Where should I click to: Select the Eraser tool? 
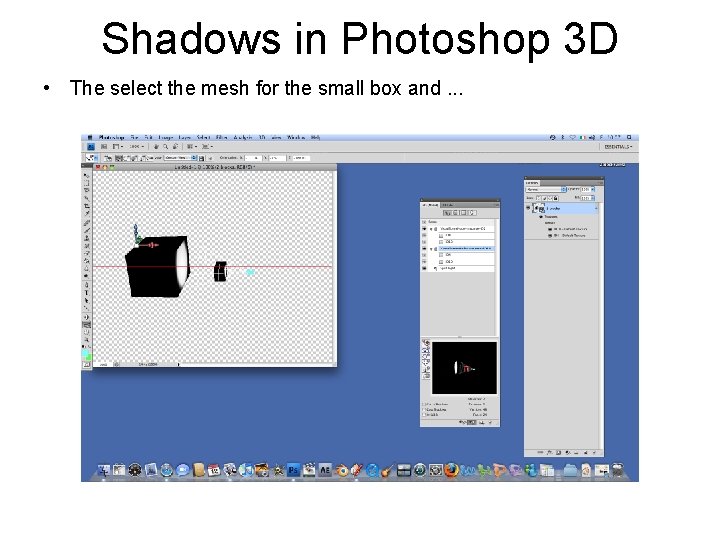pyautogui.click(x=86, y=253)
